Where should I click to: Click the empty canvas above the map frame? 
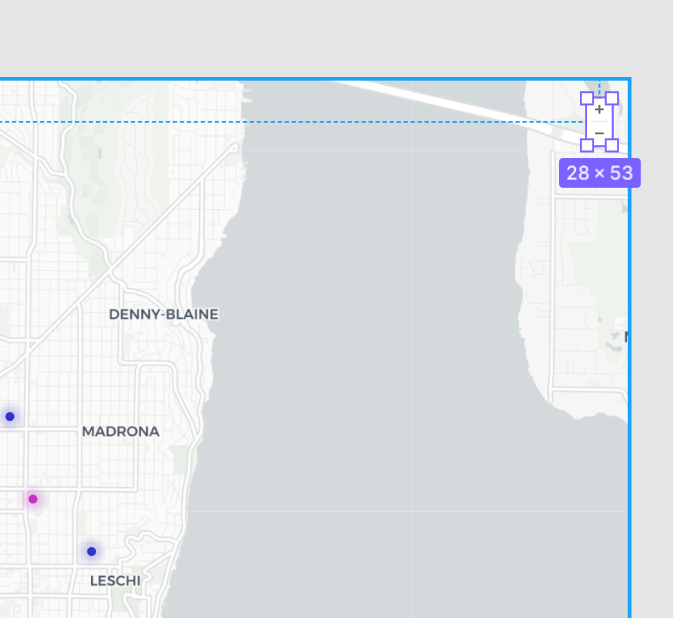[300, 40]
